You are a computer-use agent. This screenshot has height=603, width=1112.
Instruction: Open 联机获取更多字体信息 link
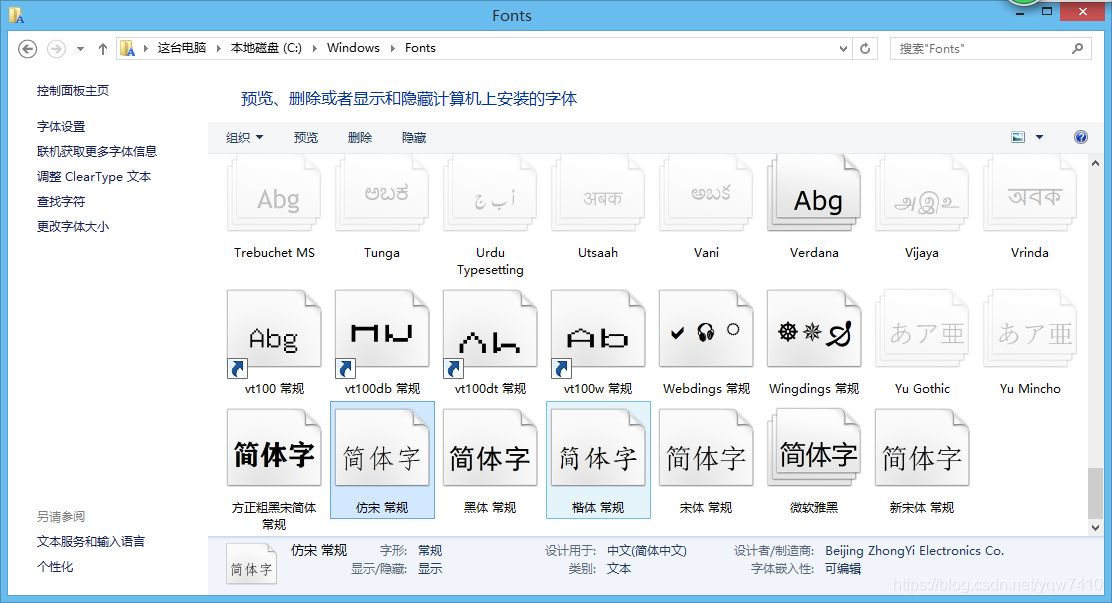pos(97,151)
